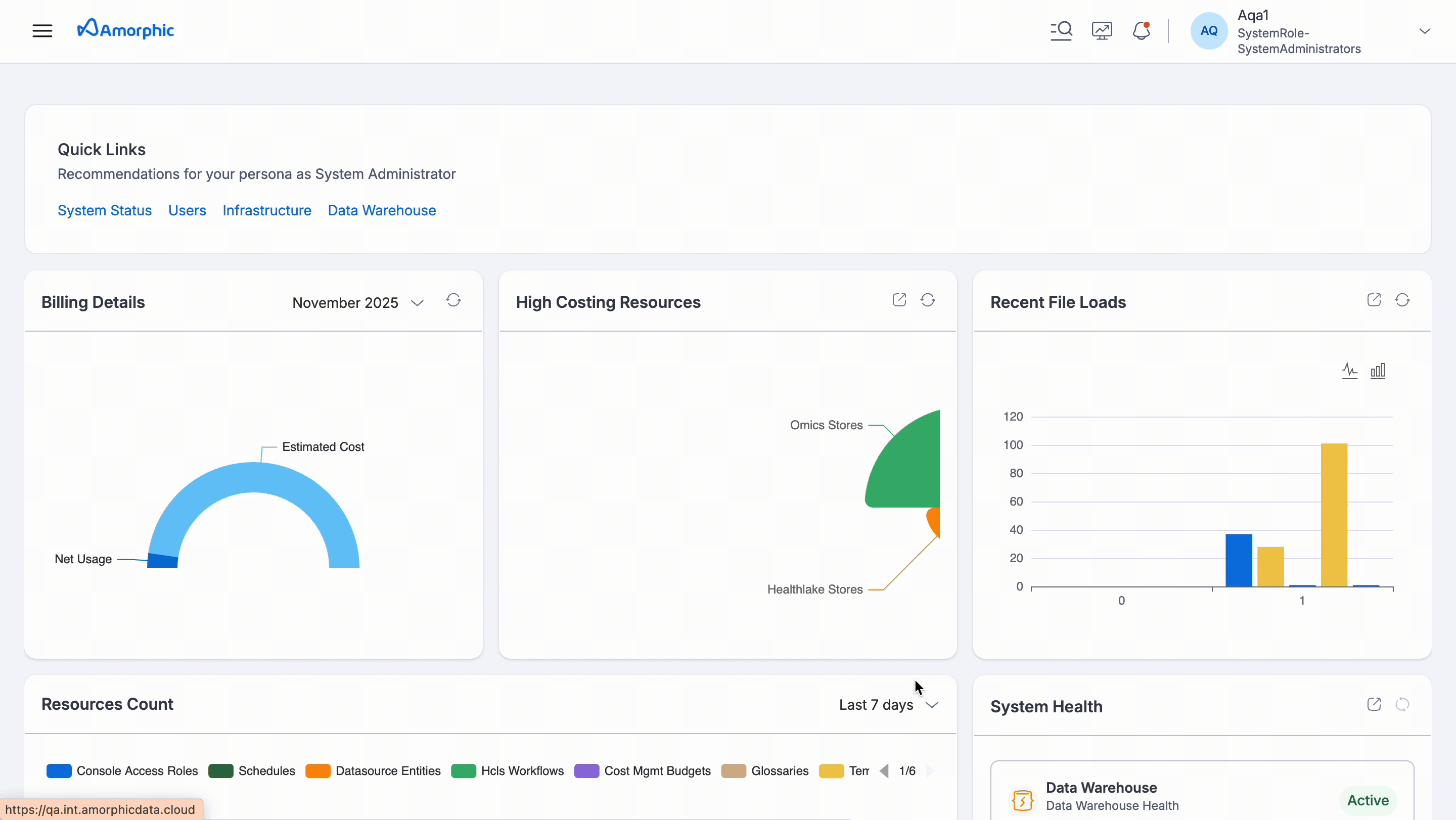The image size is (1456, 820).
Task: Go to Infrastructure quick link
Action: pyautogui.click(x=267, y=210)
